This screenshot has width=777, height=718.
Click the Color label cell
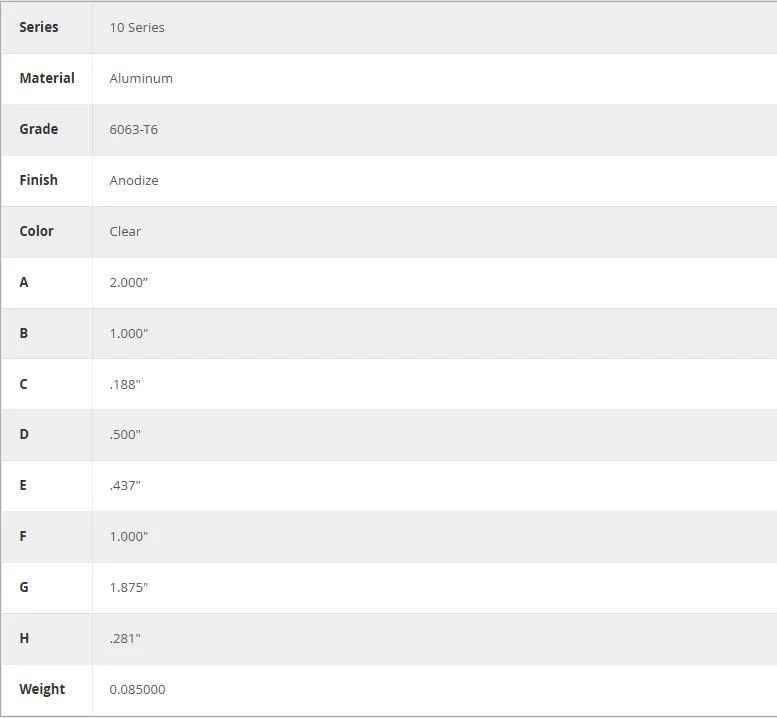[47, 231]
